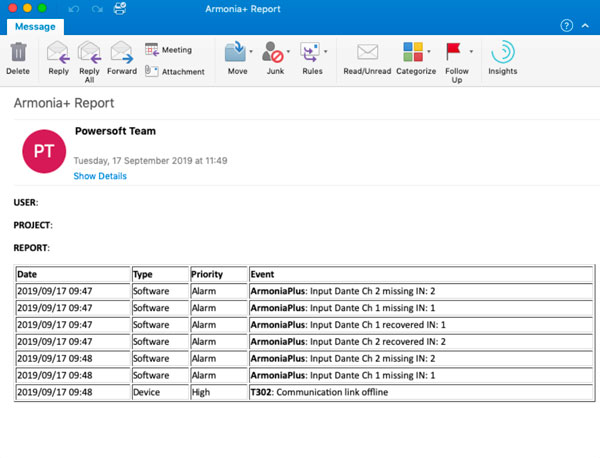The width and height of the screenshot is (600, 458).
Task: Expand the Follow Up dropdown arrow
Action: [x=471, y=51]
